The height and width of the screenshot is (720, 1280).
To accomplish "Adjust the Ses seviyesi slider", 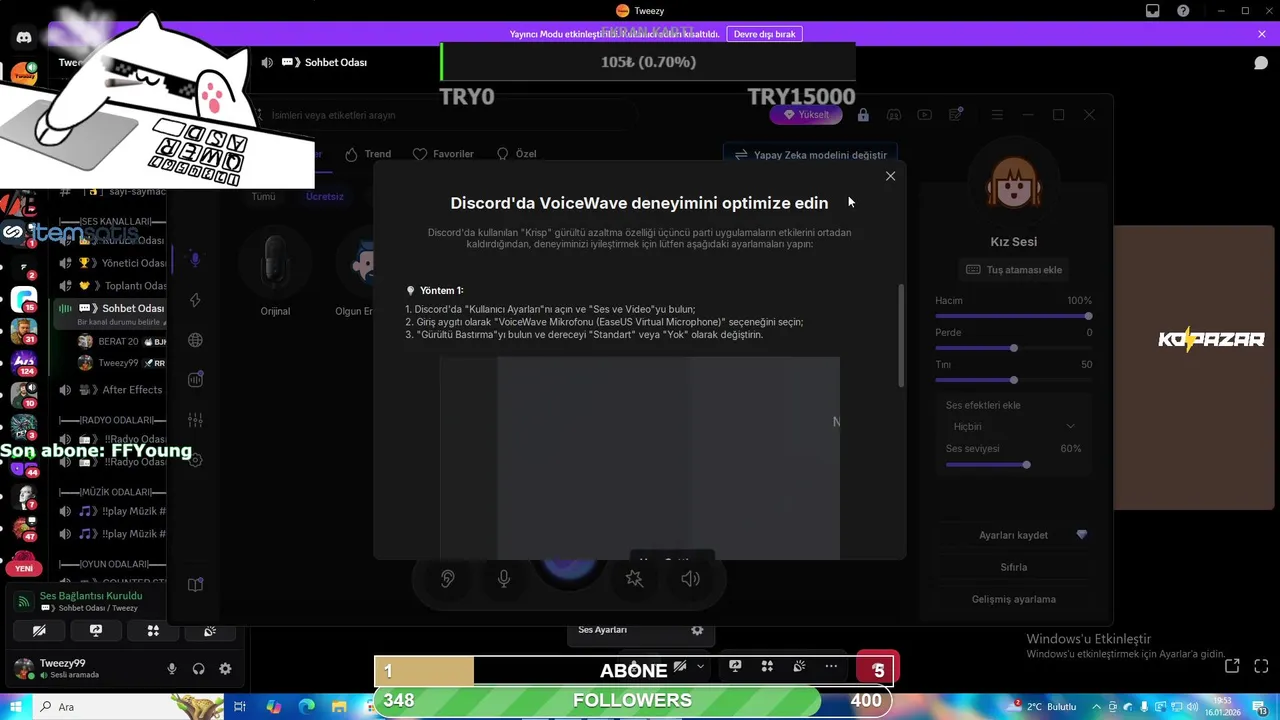I will coord(1014,465).
